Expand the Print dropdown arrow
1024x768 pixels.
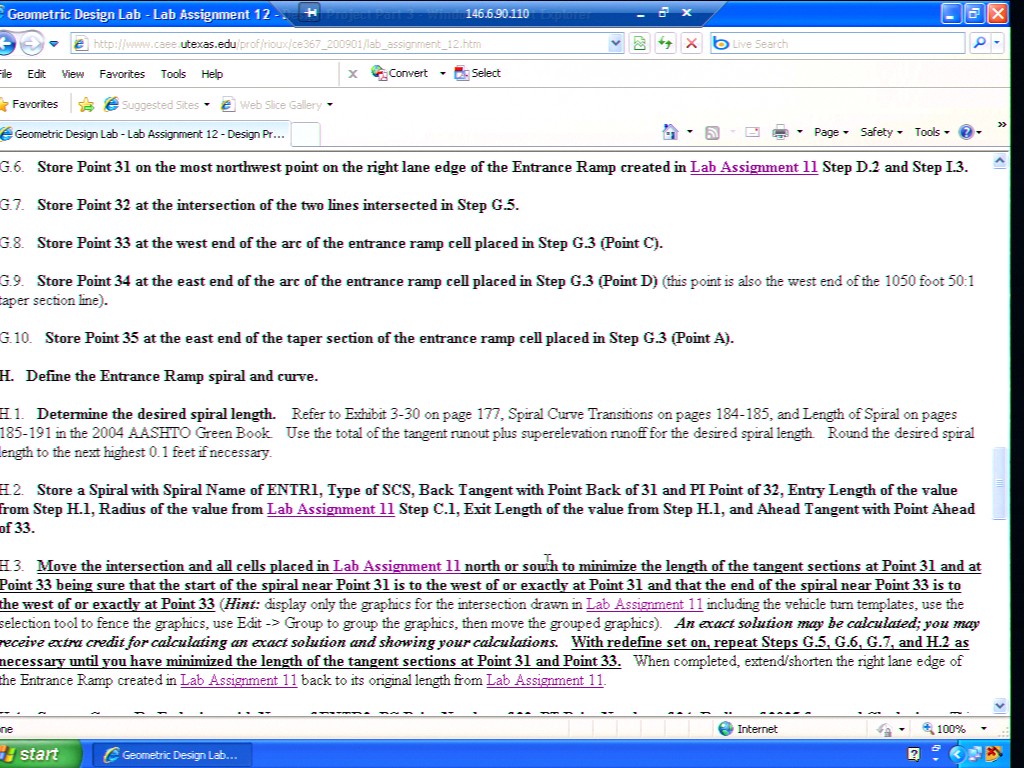799,132
